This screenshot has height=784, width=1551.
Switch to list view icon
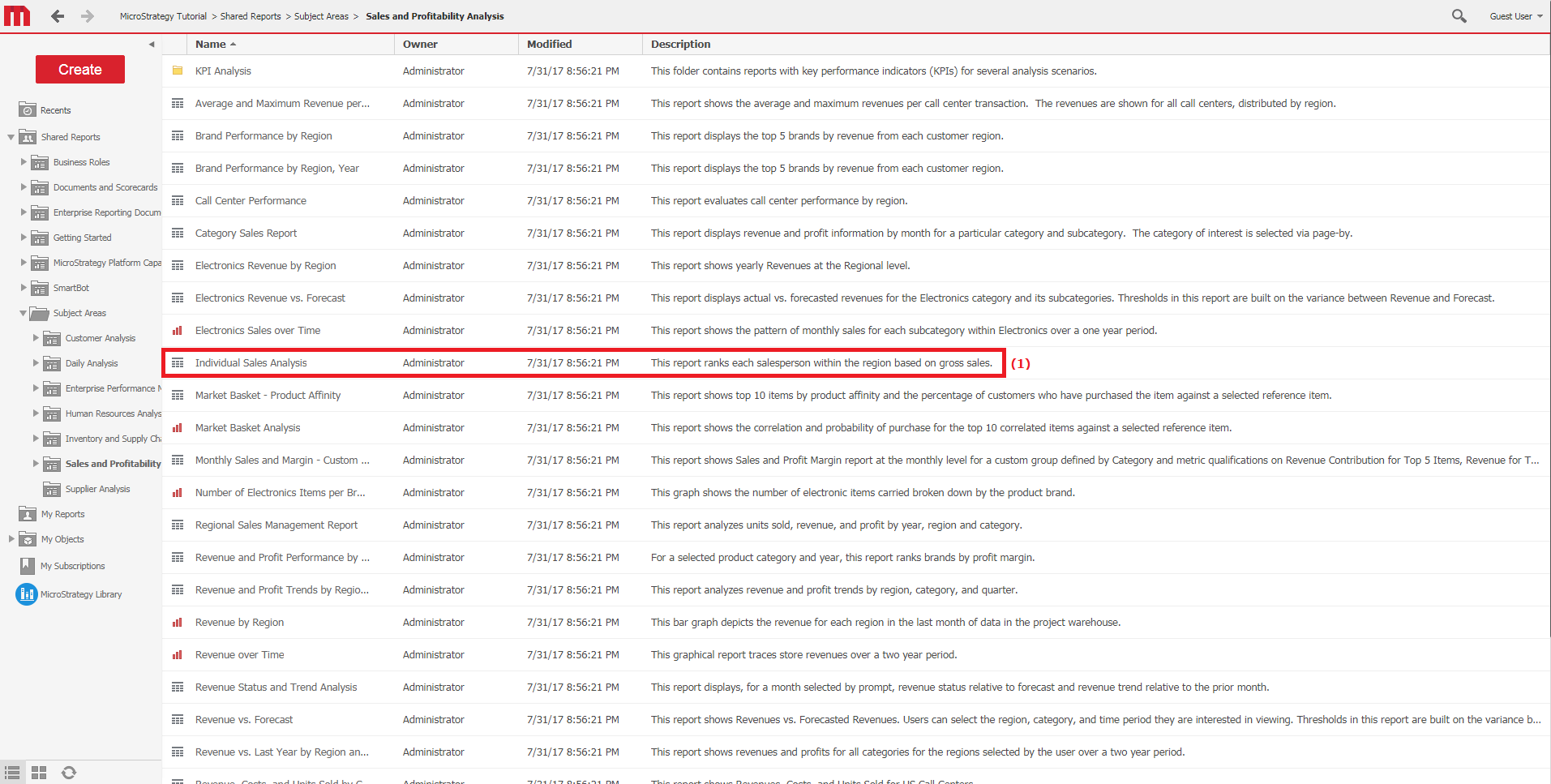click(12, 773)
